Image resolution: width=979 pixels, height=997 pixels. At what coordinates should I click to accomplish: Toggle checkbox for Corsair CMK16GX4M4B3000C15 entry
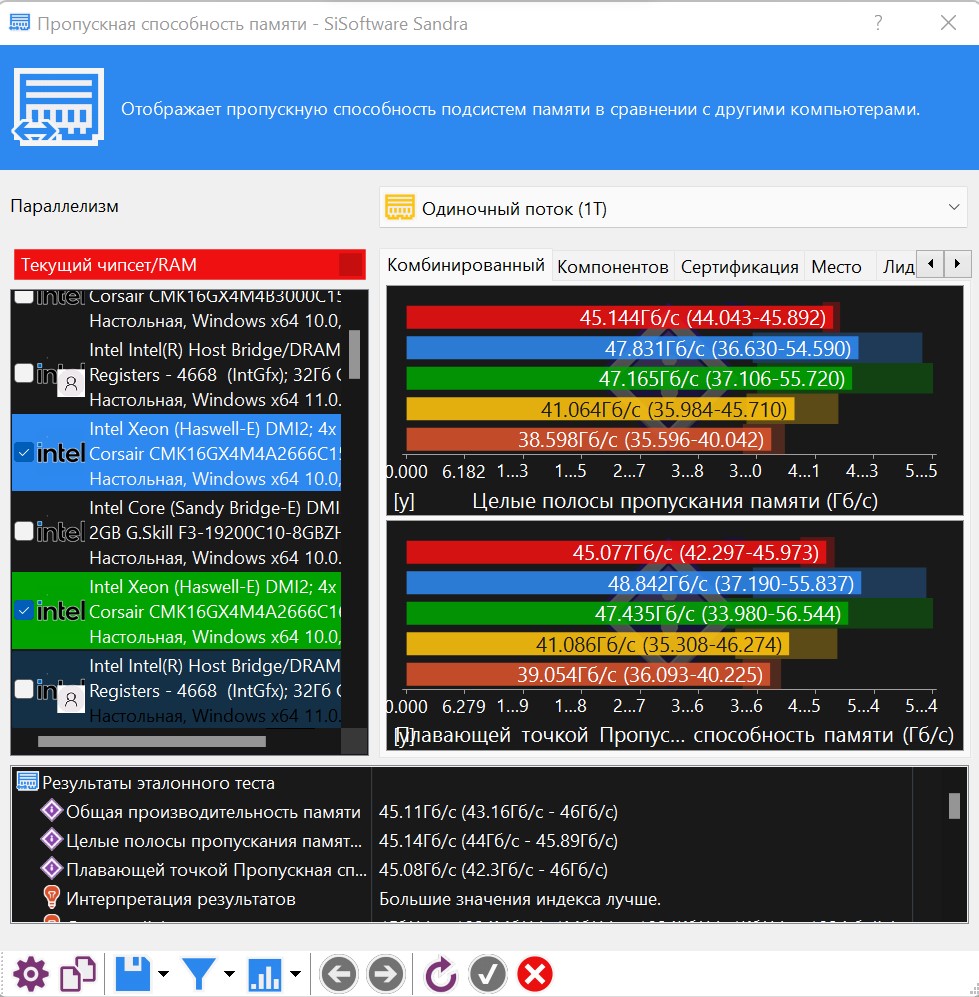coord(24,296)
